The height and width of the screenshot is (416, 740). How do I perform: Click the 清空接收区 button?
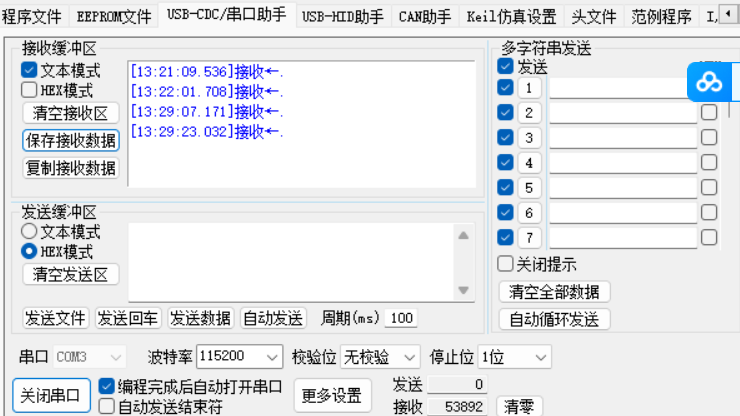pos(71,113)
